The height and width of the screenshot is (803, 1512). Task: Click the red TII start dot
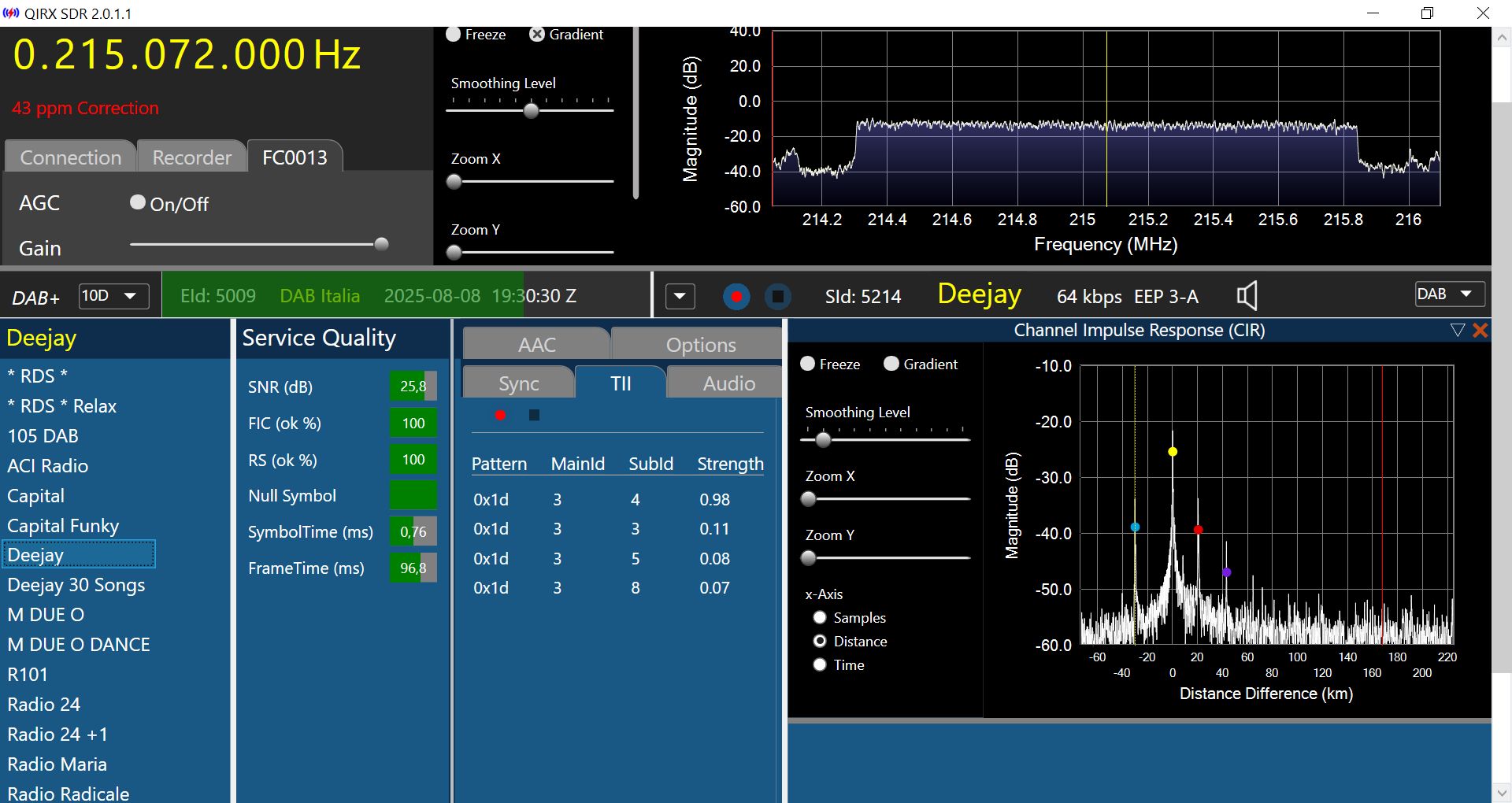tap(500, 415)
